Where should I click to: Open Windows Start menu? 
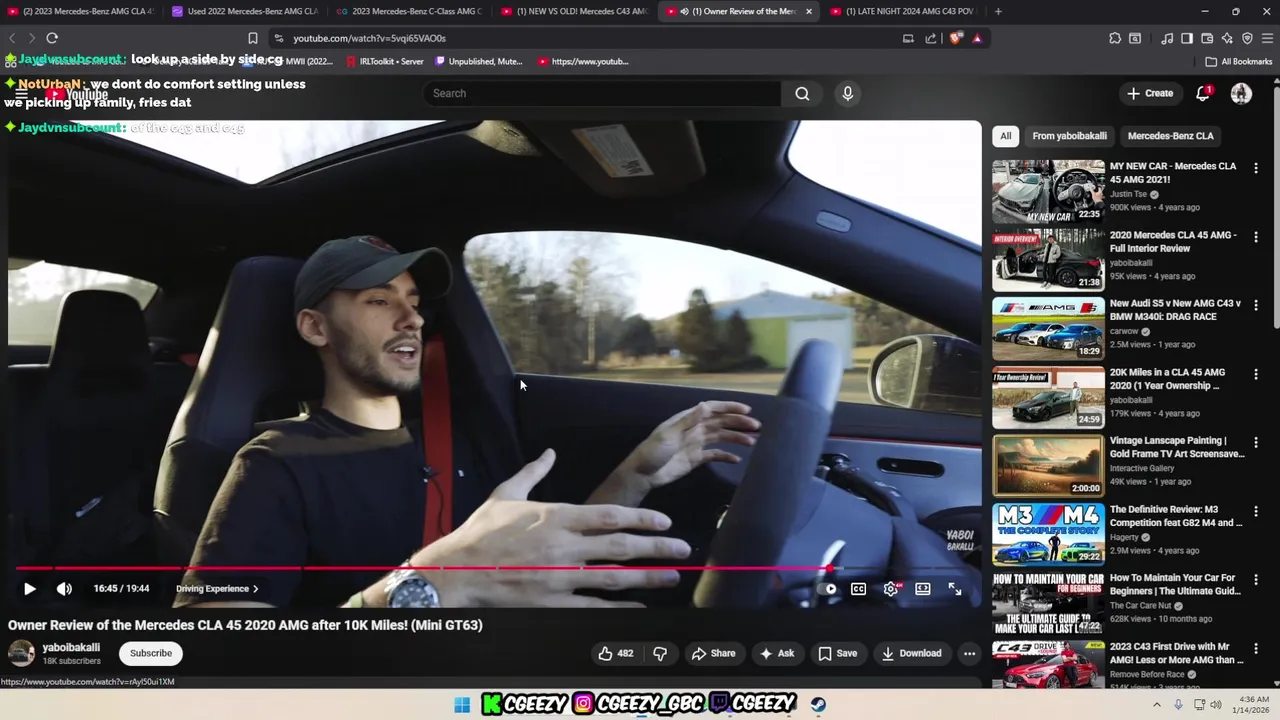462,704
